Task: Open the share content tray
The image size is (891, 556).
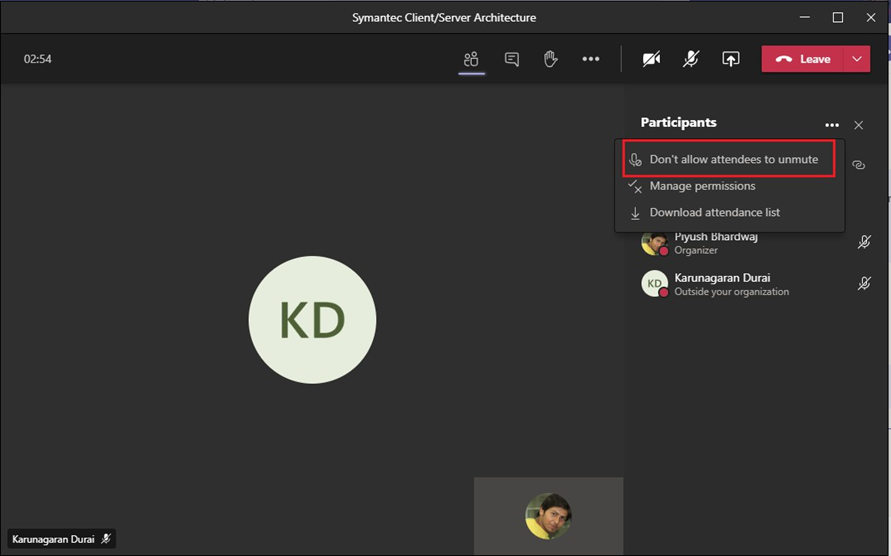Action: click(x=731, y=59)
